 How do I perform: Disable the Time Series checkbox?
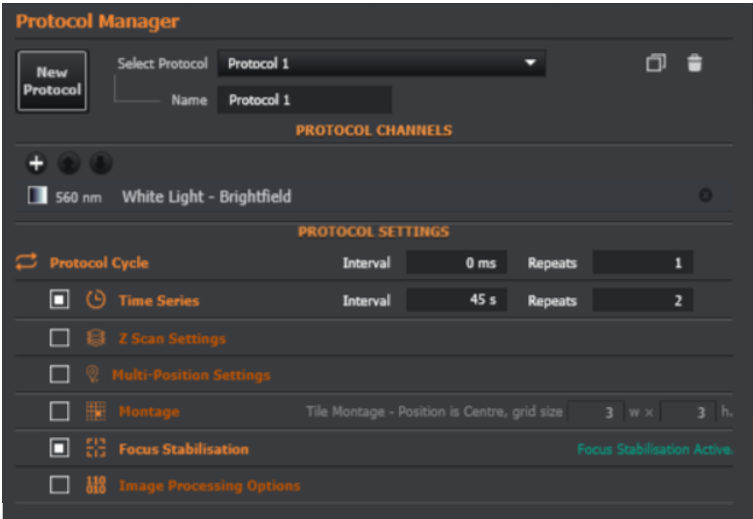pyautogui.click(x=60, y=300)
